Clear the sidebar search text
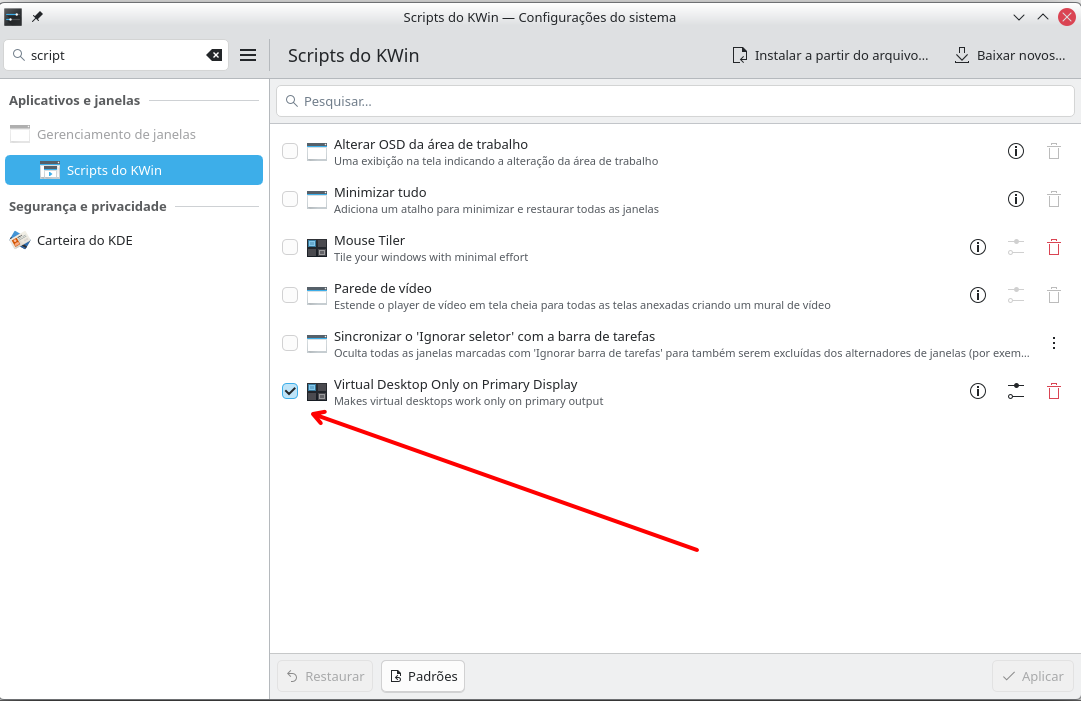The height and width of the screenshot is (701, 1081). point(214,55)
